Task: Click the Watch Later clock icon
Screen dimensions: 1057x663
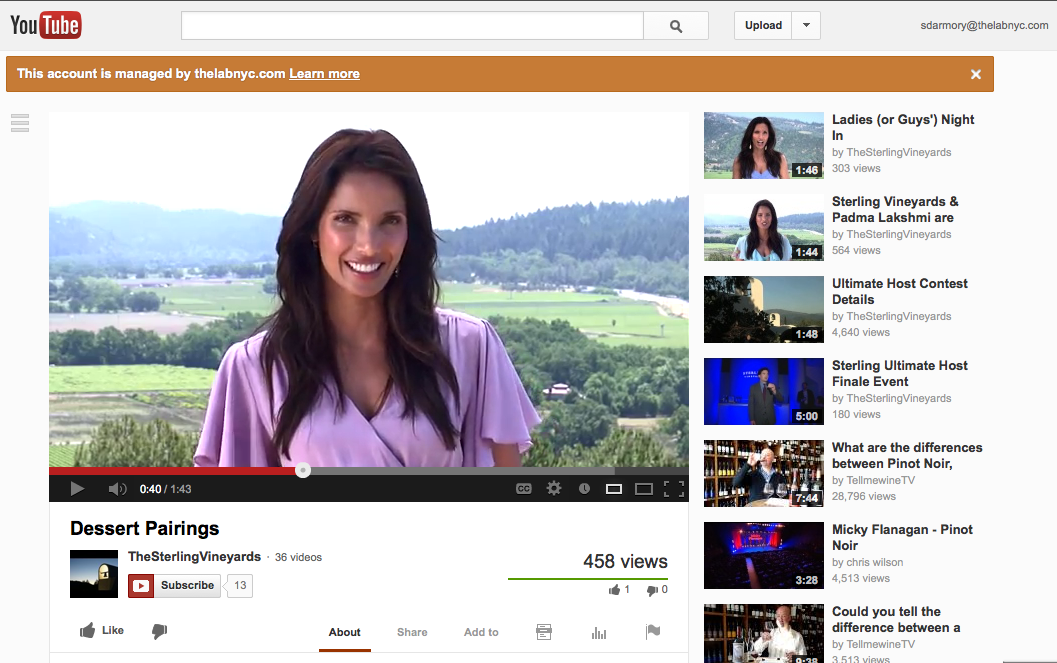Action: pyautogui.click(x=584, y=488)
